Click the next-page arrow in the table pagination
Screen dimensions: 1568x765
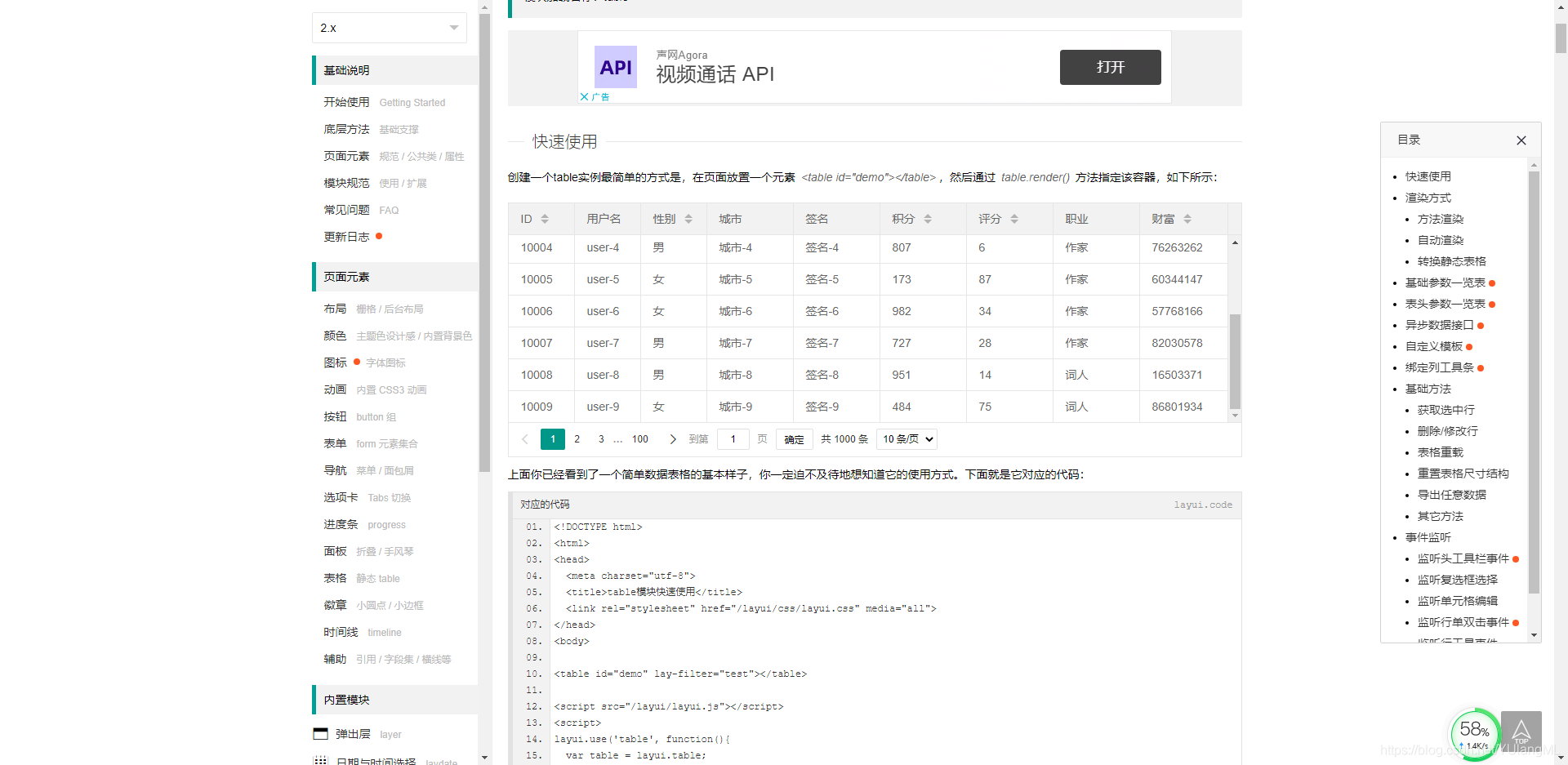point(673,439)
